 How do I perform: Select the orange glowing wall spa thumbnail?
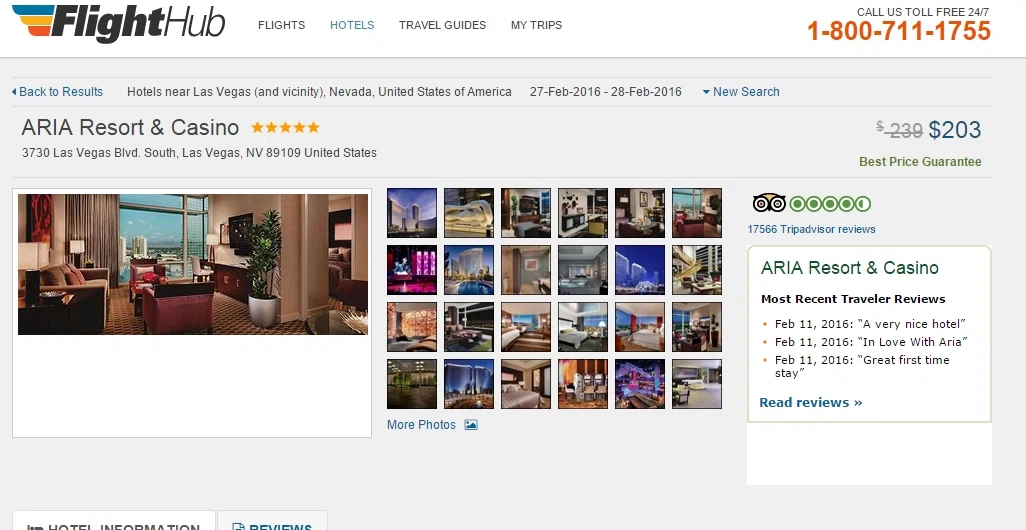(412, 327)
